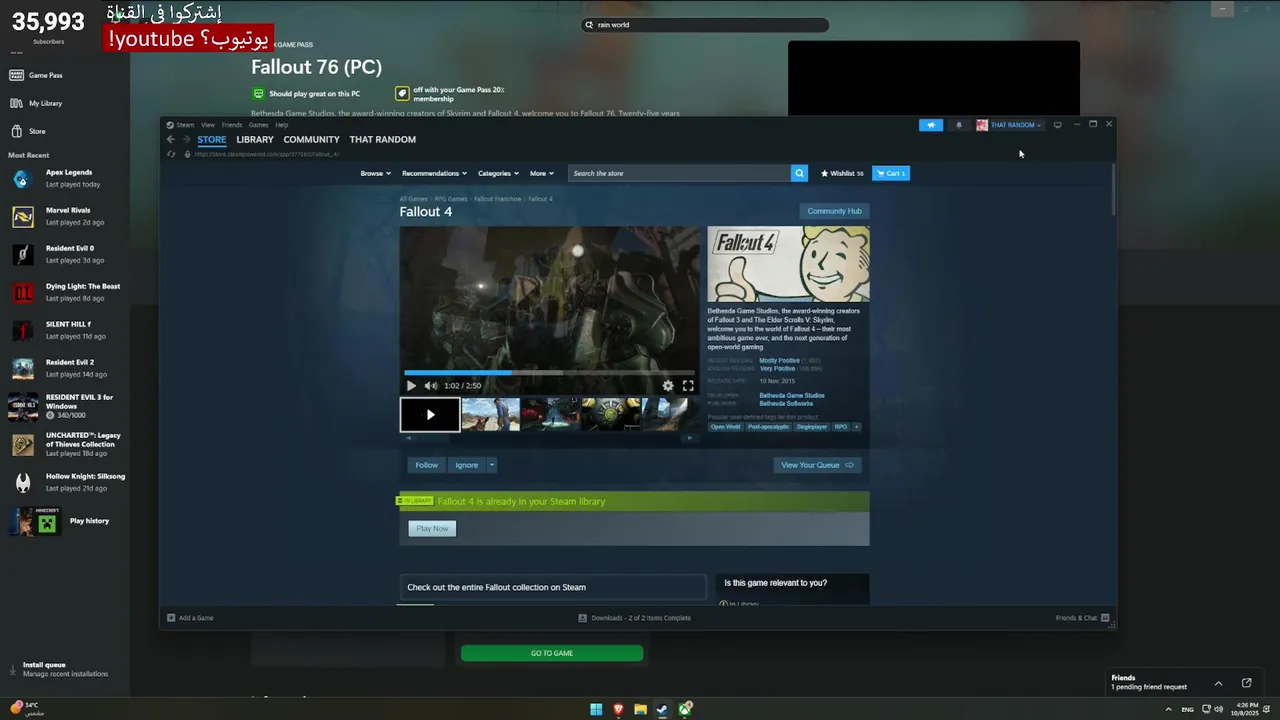The width and height of the screenshot is (1280, 720).
Task: Open Steam notifications bell
Action: (959, 125)
